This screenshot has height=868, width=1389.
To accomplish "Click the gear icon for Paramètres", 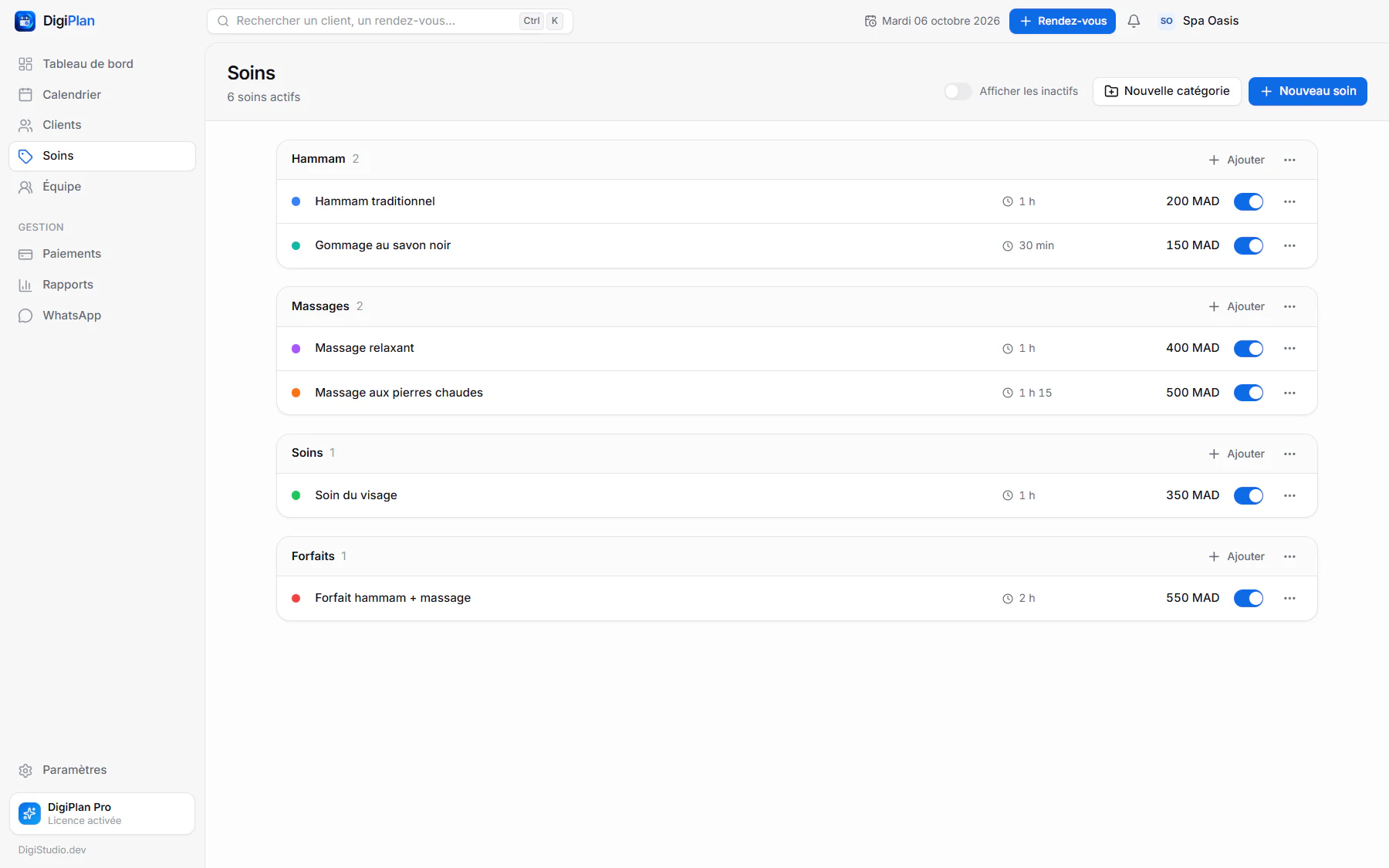I will point(25,770).
